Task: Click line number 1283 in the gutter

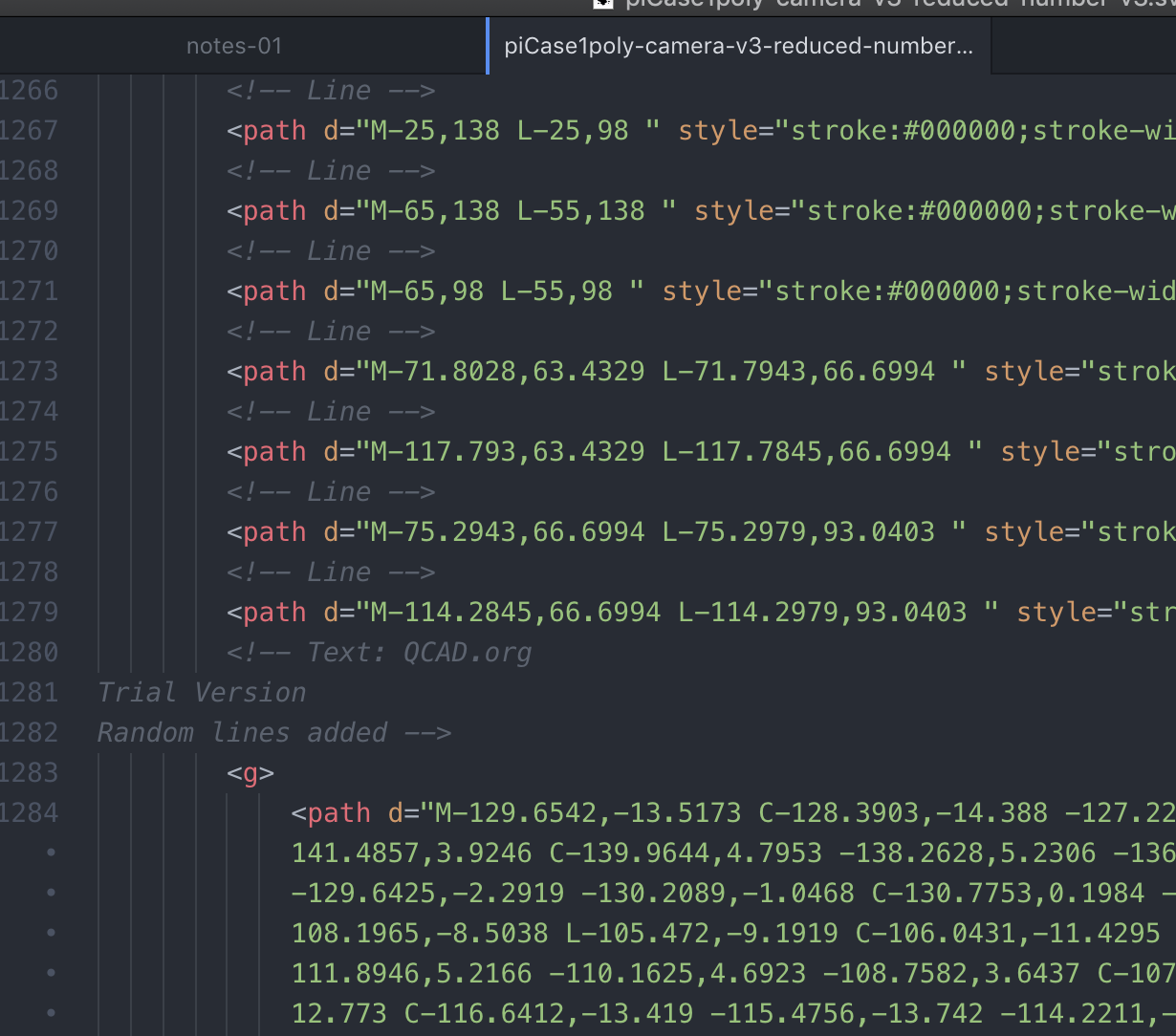Action: tap(29, 773)
